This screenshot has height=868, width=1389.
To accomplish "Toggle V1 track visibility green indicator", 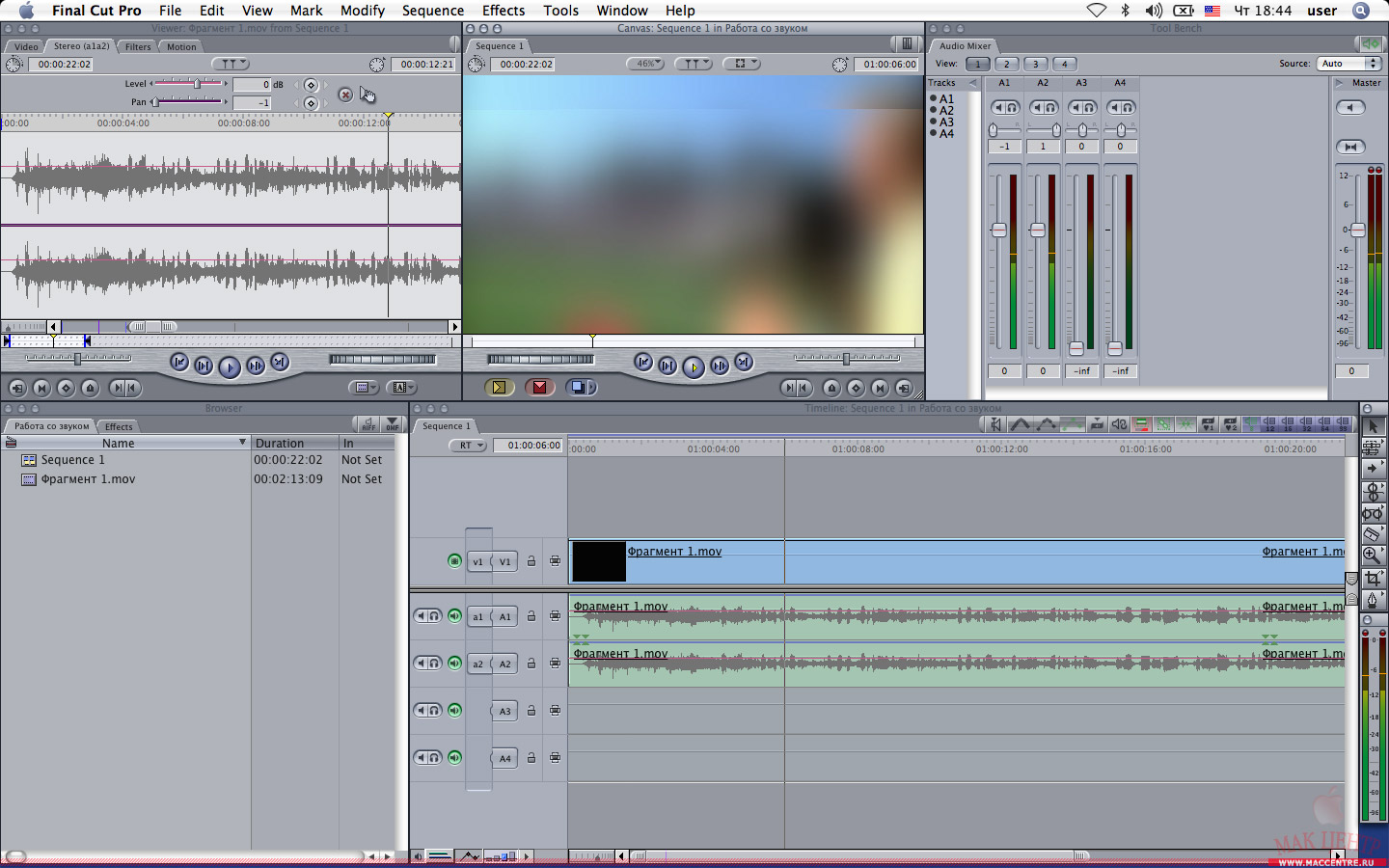I will [x=454, y=561].
